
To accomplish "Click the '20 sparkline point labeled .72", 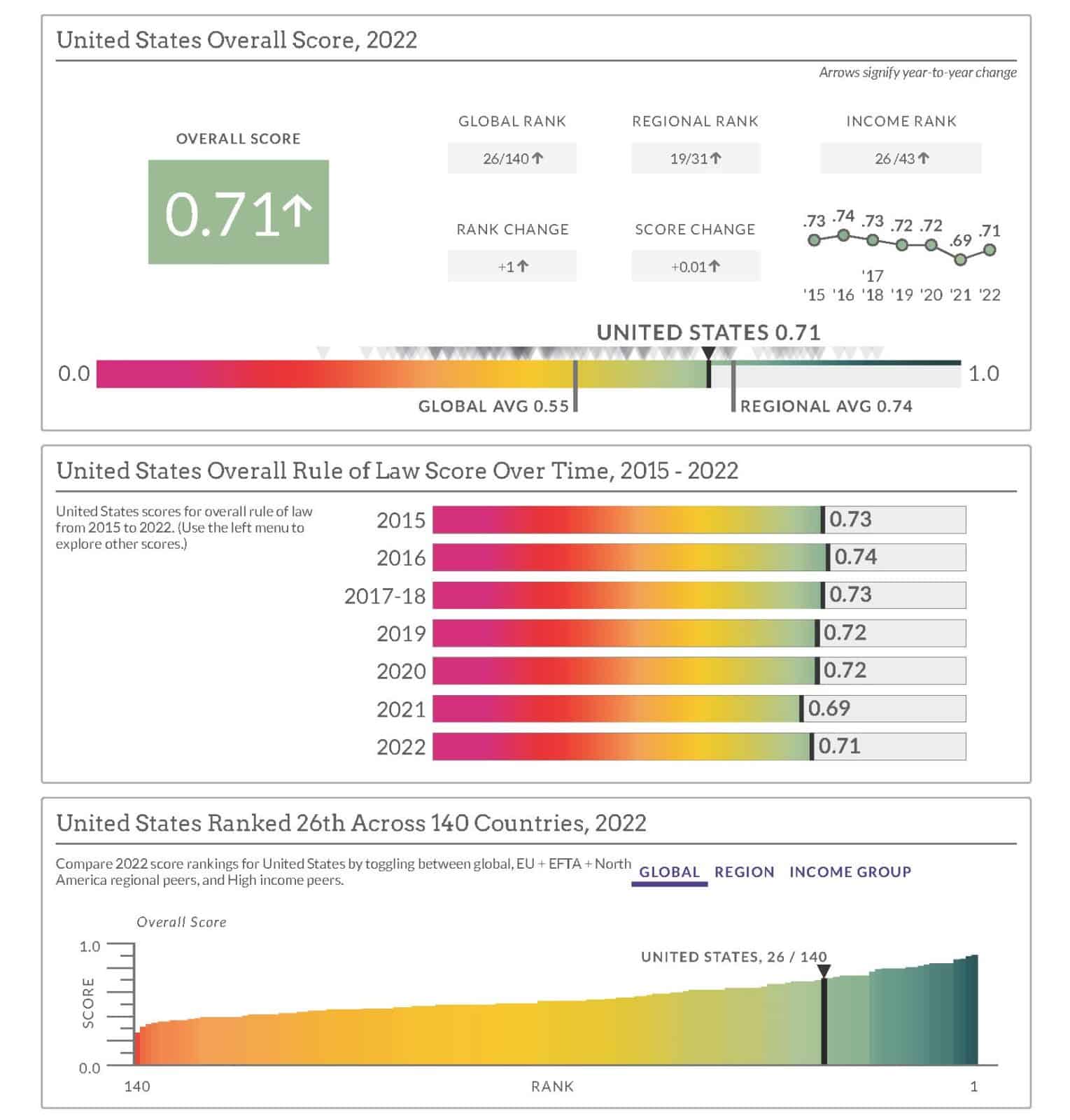I will (x=931, y=245).
